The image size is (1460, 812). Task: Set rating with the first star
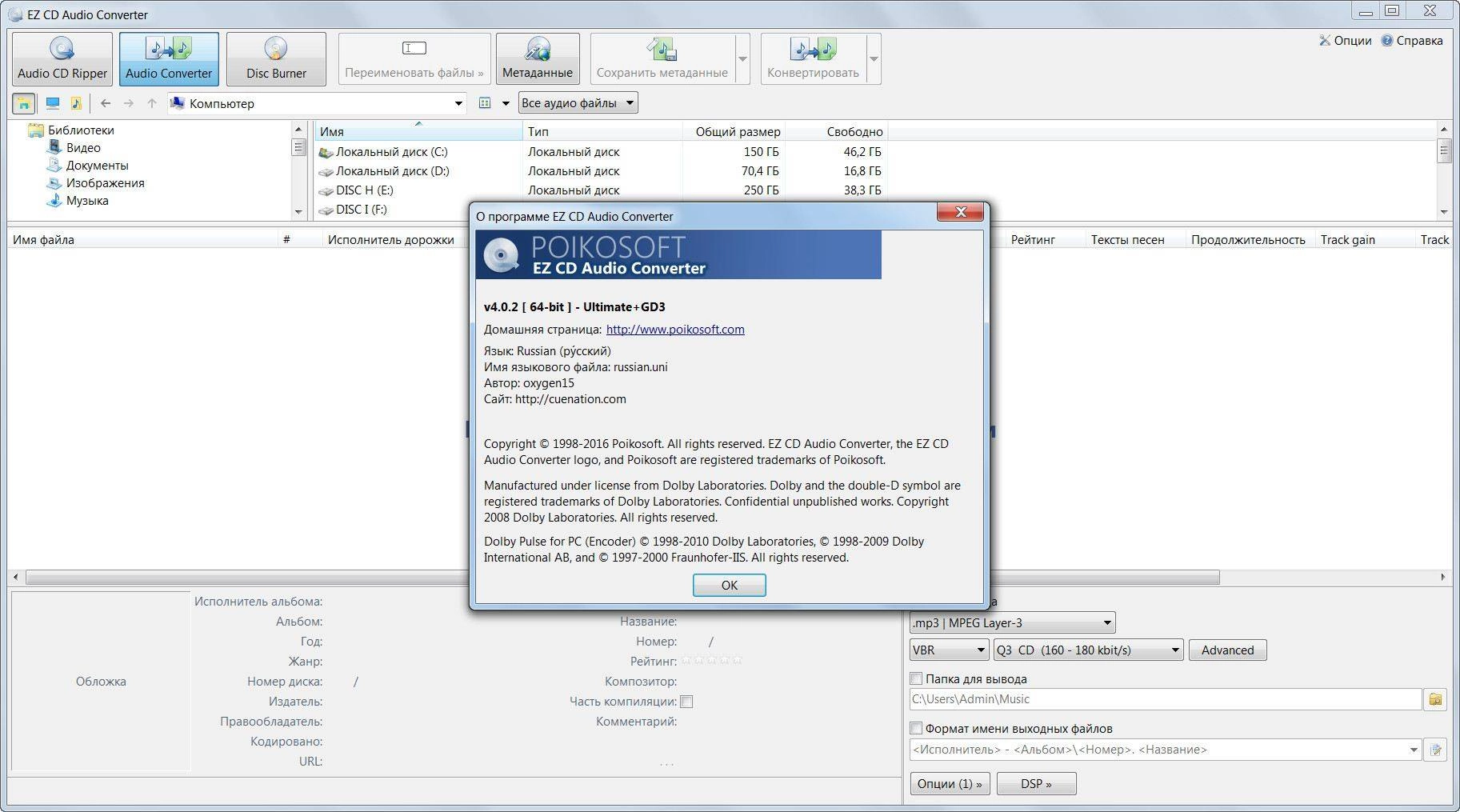[x=686, y=661]
